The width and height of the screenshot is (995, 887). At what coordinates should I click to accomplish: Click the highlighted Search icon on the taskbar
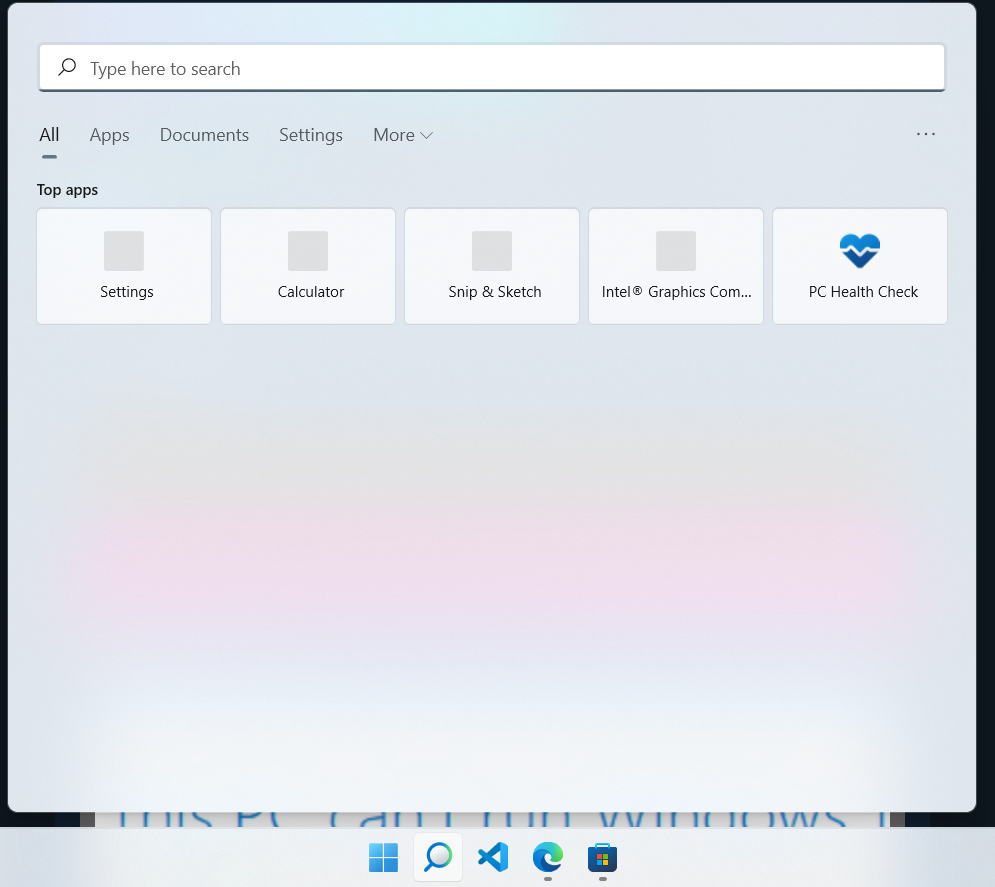(438, 857)
